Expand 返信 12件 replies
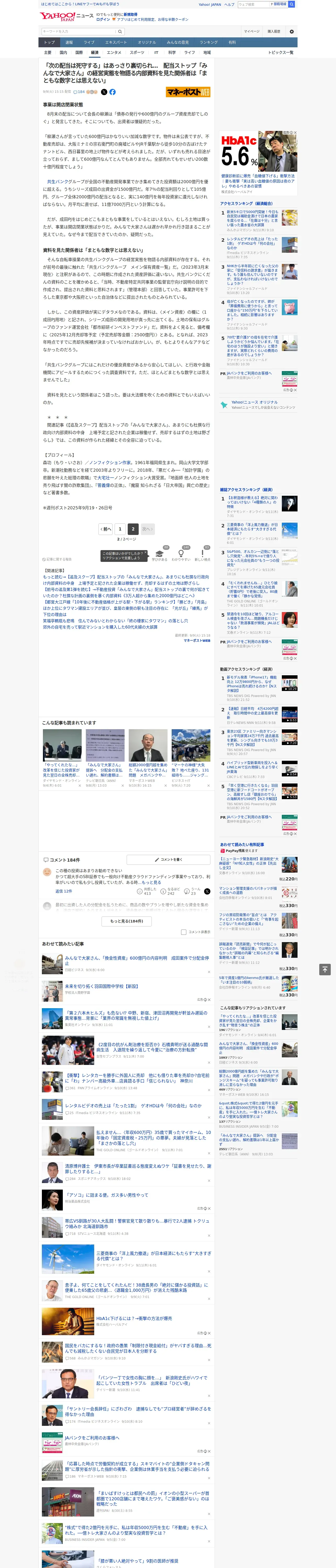 pos(63,891)
